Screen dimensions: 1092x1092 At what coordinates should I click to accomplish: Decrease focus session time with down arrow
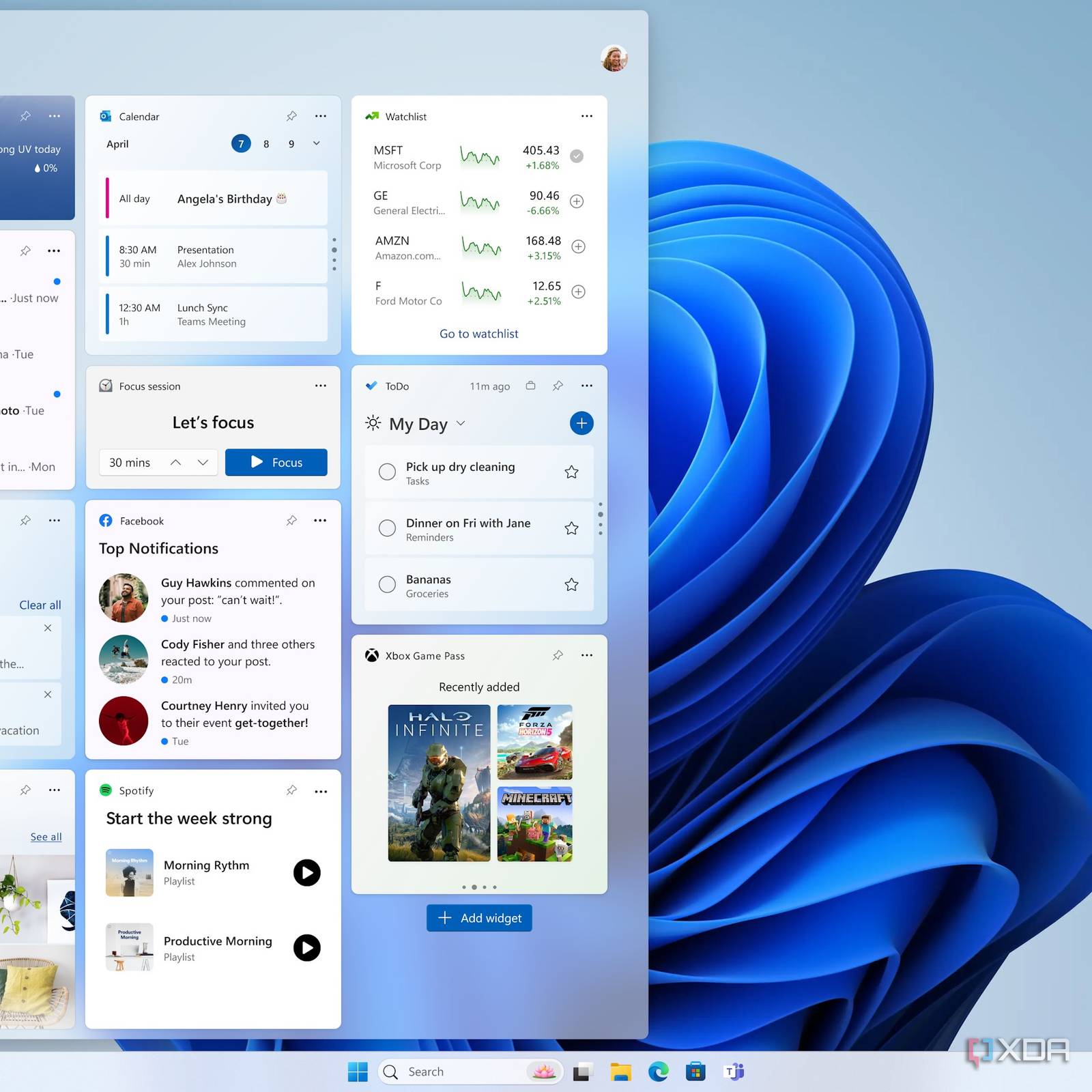pyautogui.click(x=203, y=463)
